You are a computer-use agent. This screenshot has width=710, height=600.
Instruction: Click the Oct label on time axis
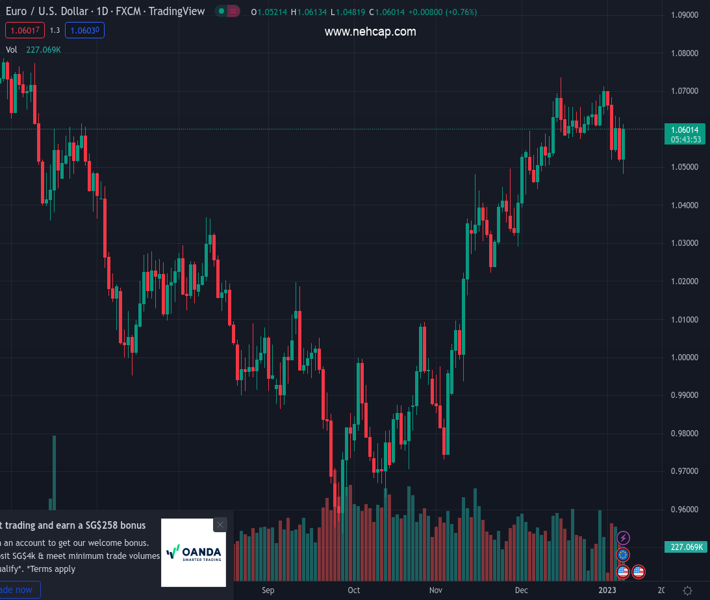point(353,591)
